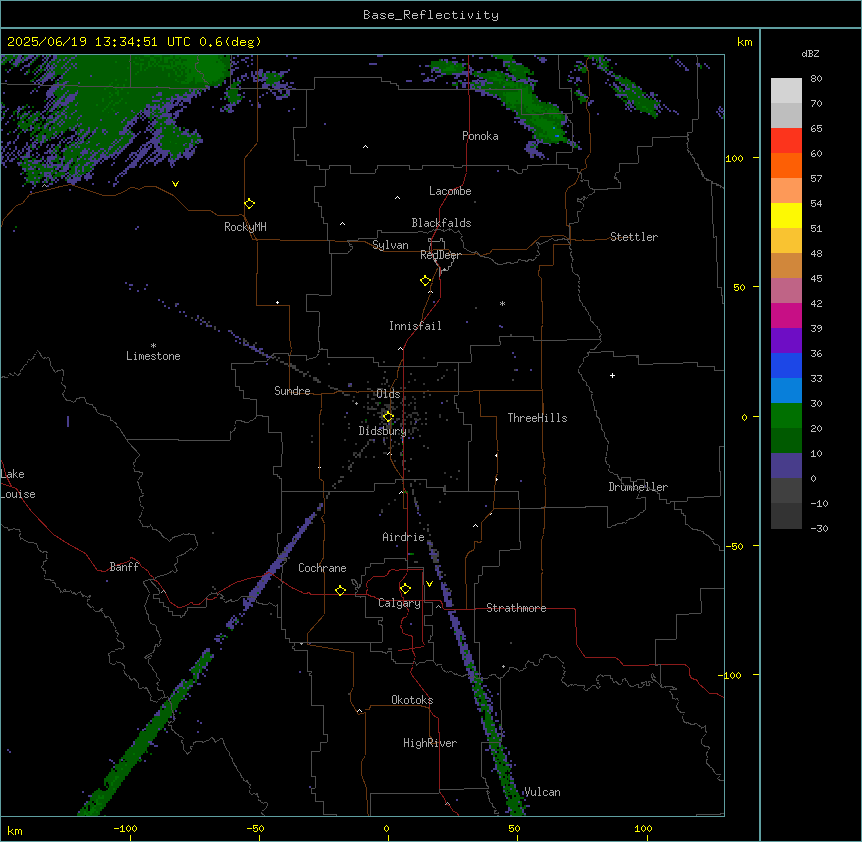Select the magenta 39-42 dBZ legend swatch
Screen dimensions: 862x842
pos(786,315)
